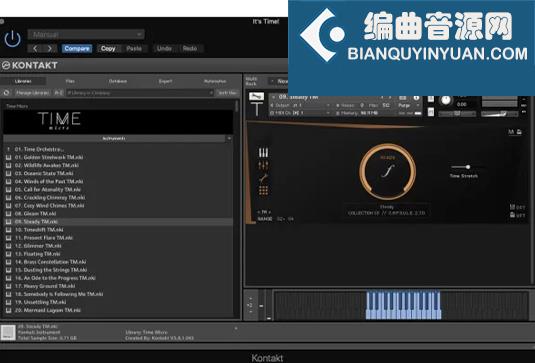Image resolution: width=535 pixels, height=363 pixels.
Task: Click the Redo button
Action: [x=190, y=48]
